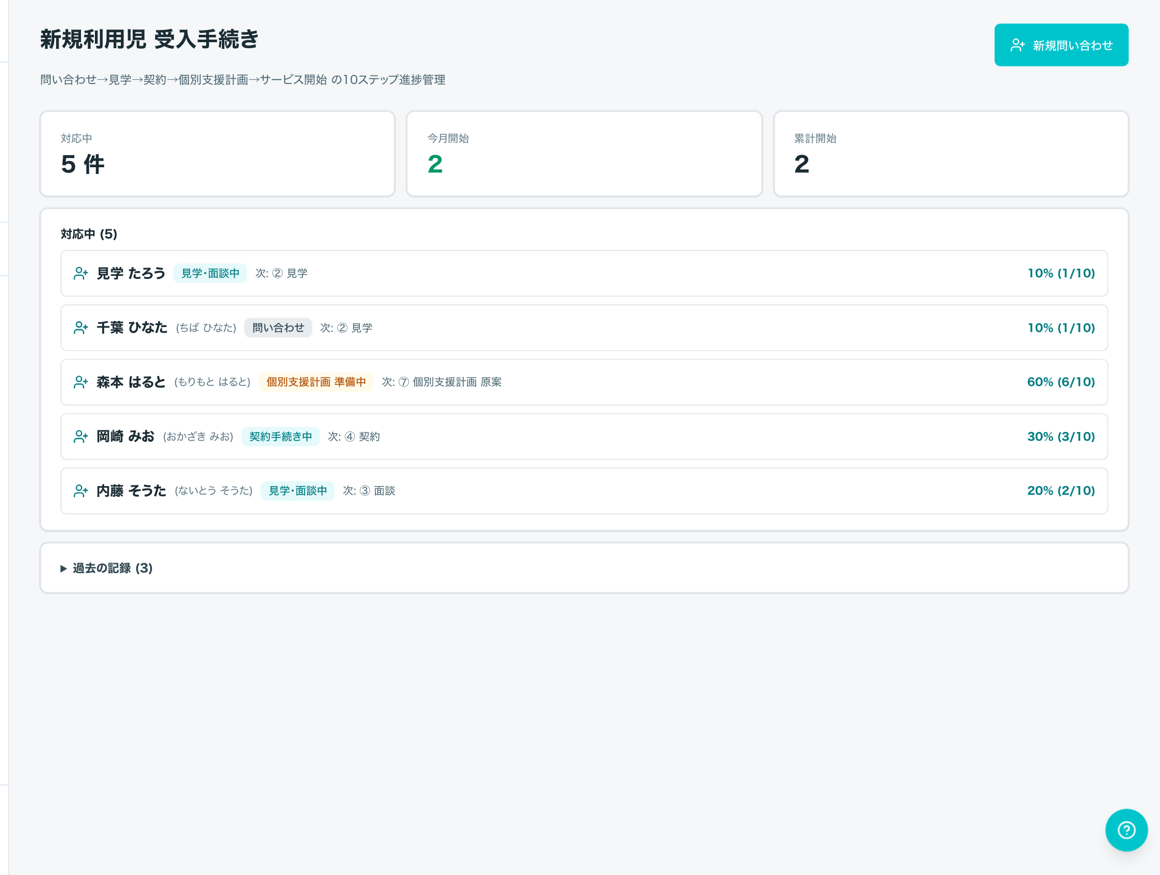The width and height of the screenshot is (1160, 875).
Task: Click the (おかざき みお) reading text
Action: pos(198,436)
